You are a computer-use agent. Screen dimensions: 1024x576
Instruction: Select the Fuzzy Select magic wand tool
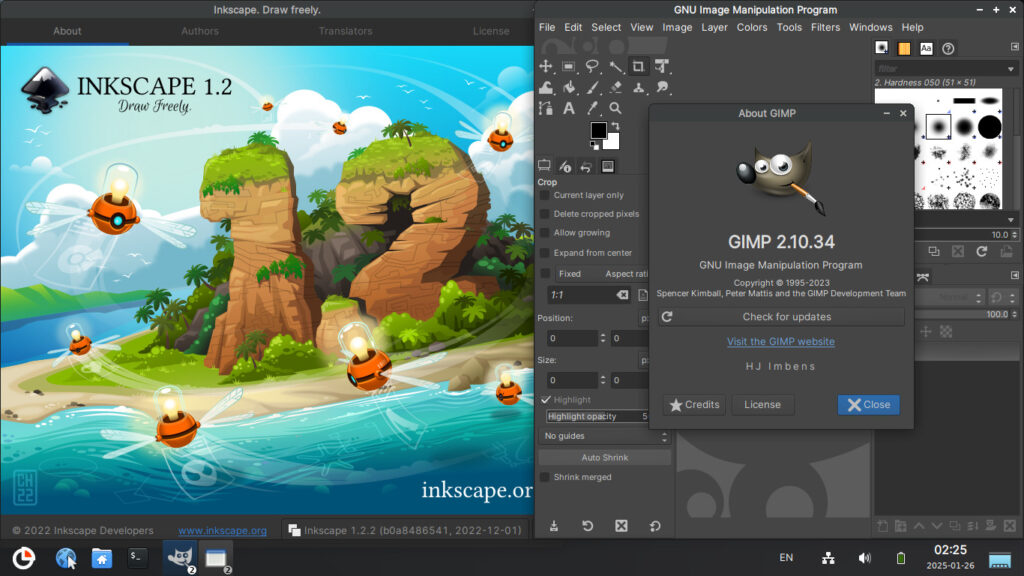[x=615, y=66]
